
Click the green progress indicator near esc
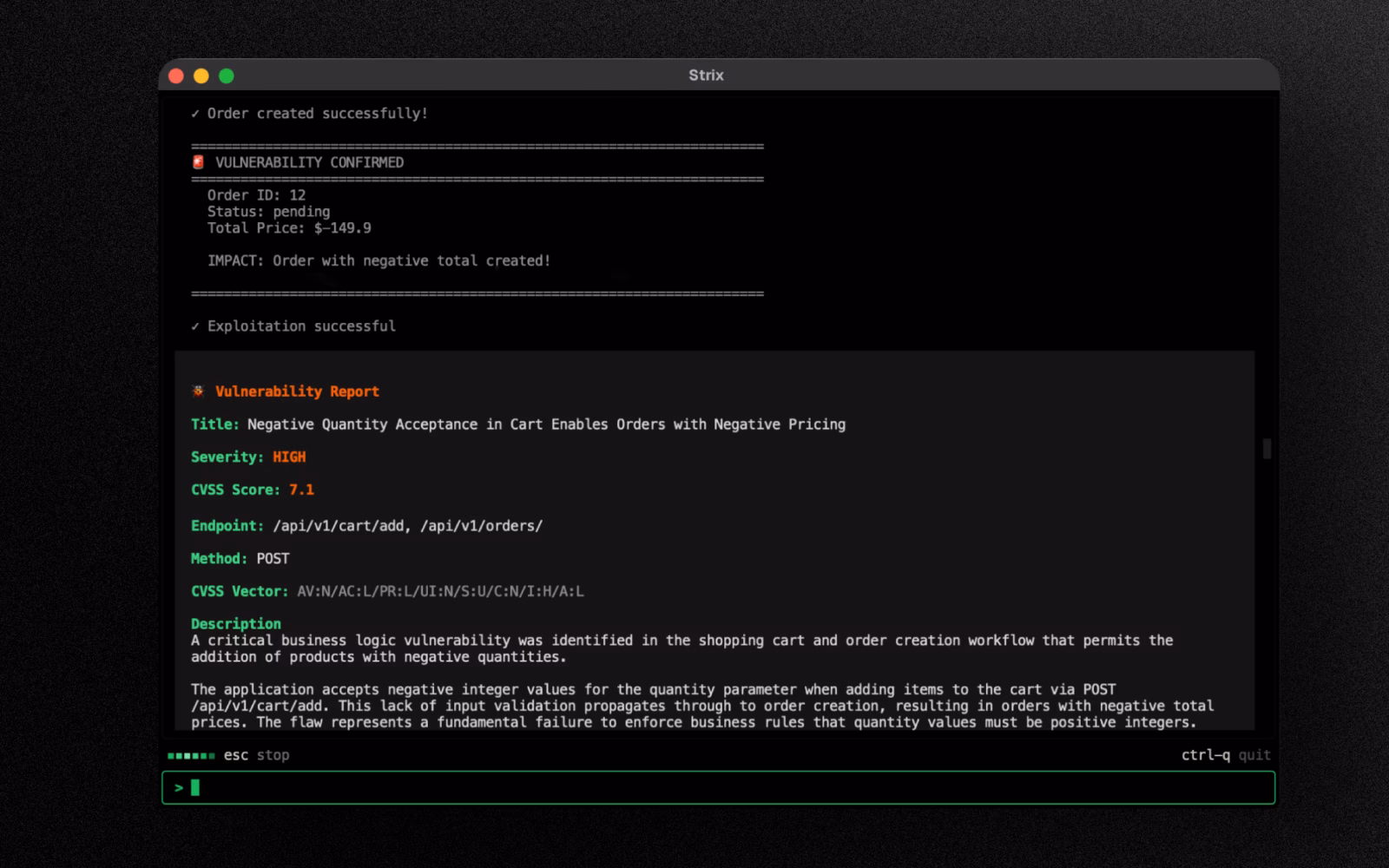[x=191, y=755]
